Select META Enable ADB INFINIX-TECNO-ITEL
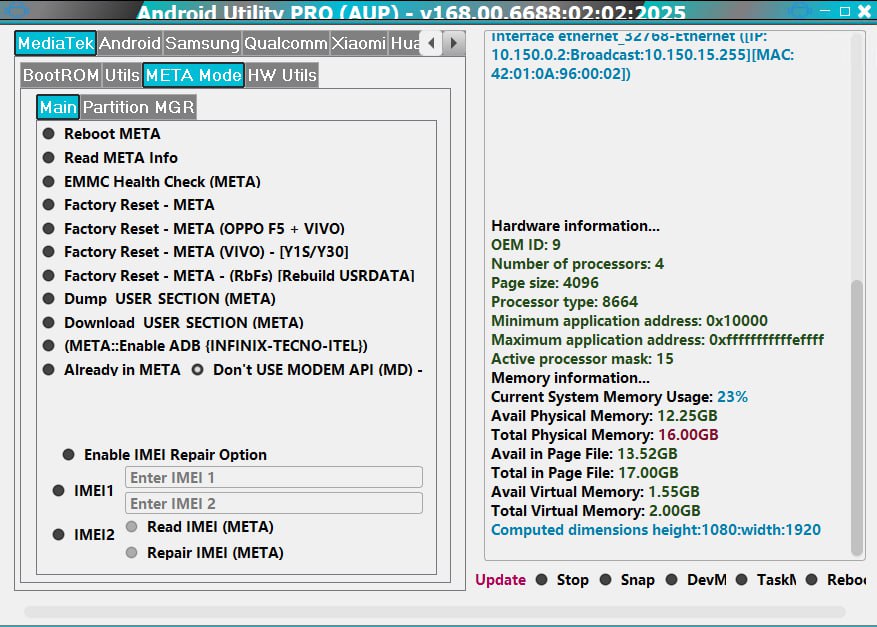The image size is (877, 627). (x=205, y=346)
